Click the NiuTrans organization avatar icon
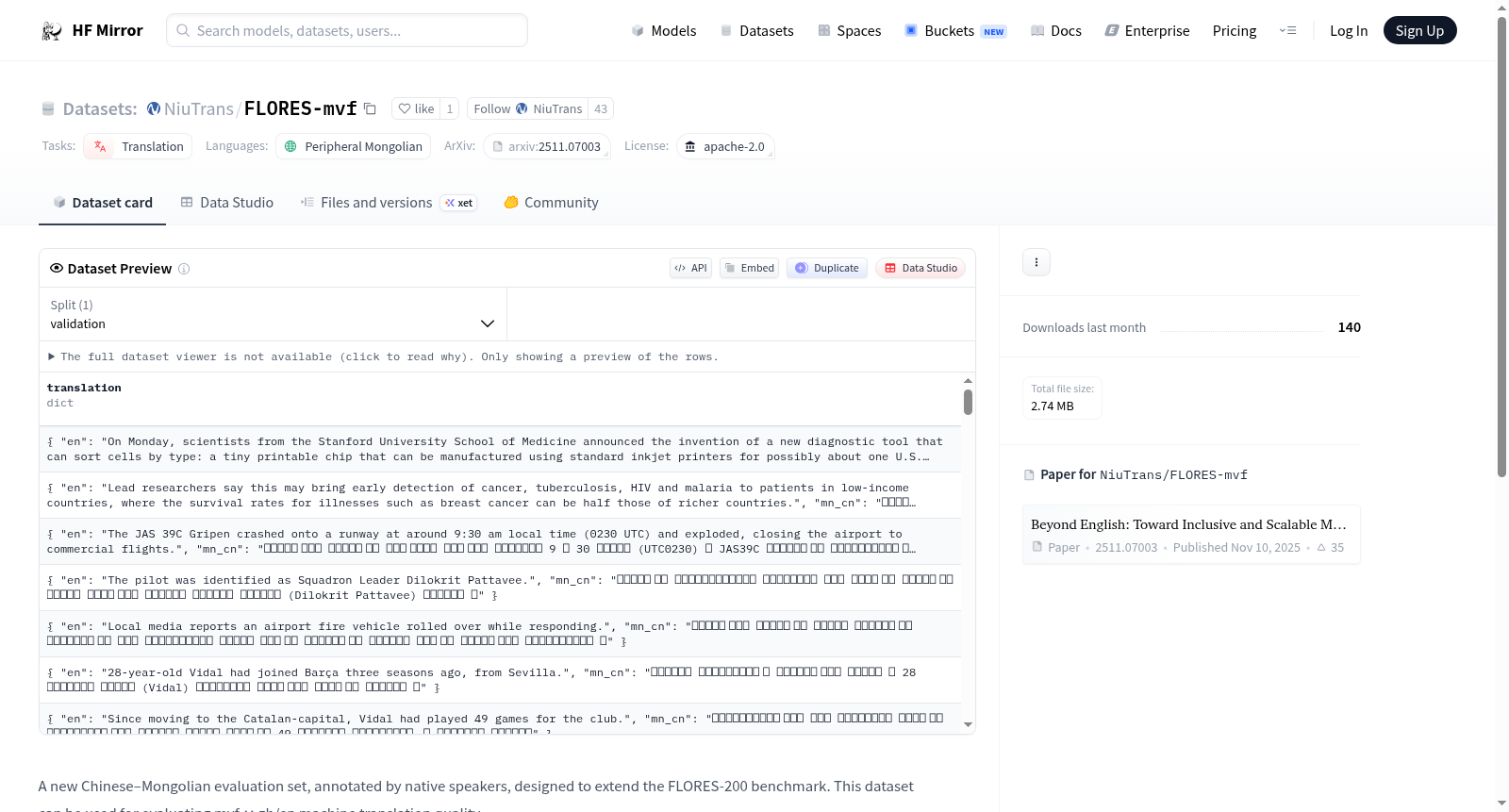The image size is (1509, 812). point(154,109)
